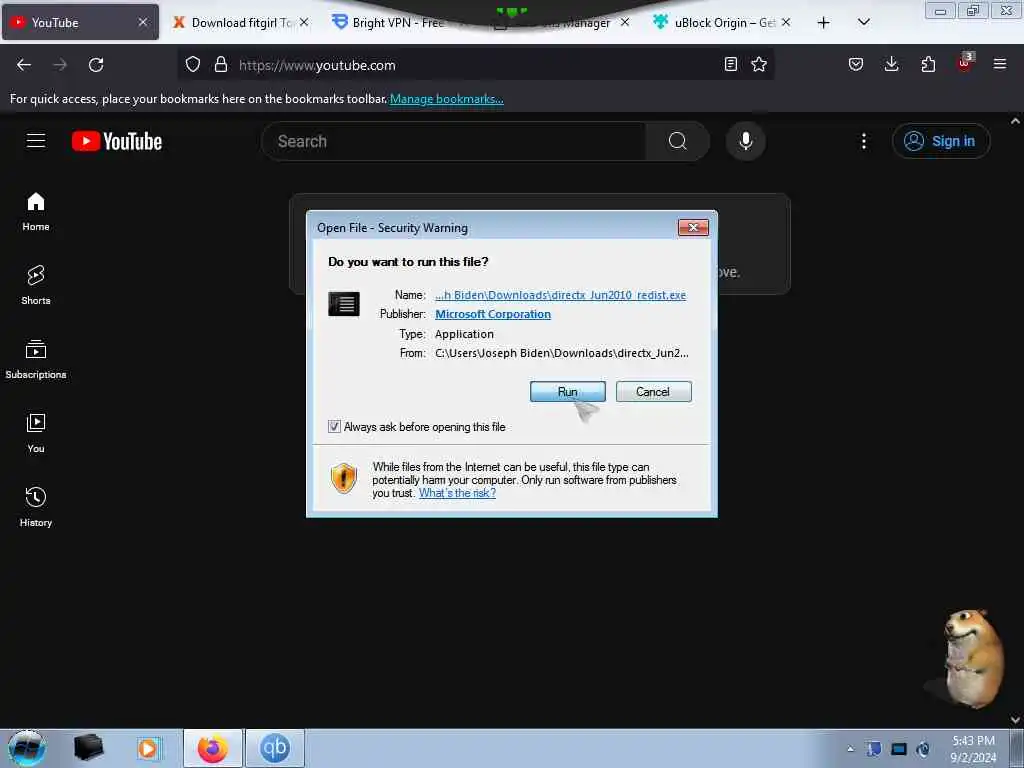This screenshot has height=768, width=1024.
Task: Reload the current page
Action: coord(96,65)
